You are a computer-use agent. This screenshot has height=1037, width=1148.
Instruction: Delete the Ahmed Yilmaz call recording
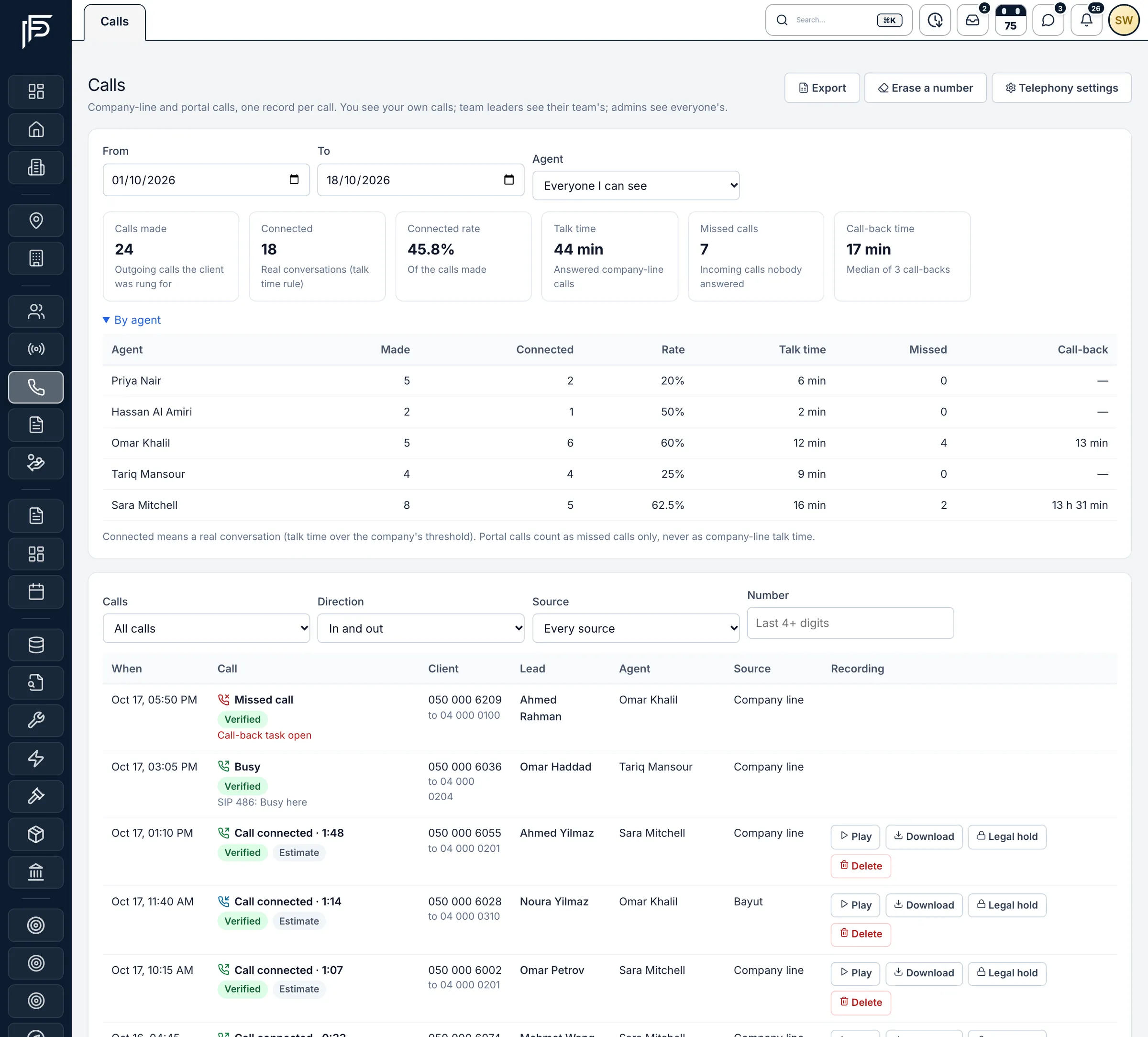861,866
